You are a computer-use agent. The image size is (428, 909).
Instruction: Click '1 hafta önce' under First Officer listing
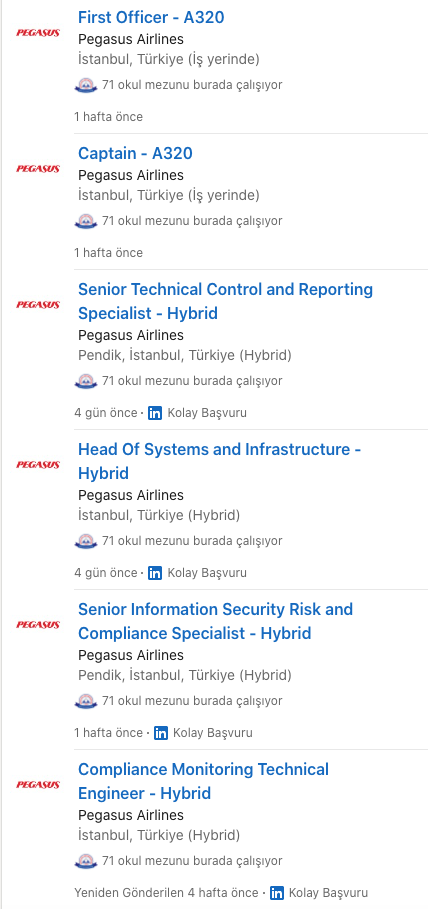coord(108,117)
